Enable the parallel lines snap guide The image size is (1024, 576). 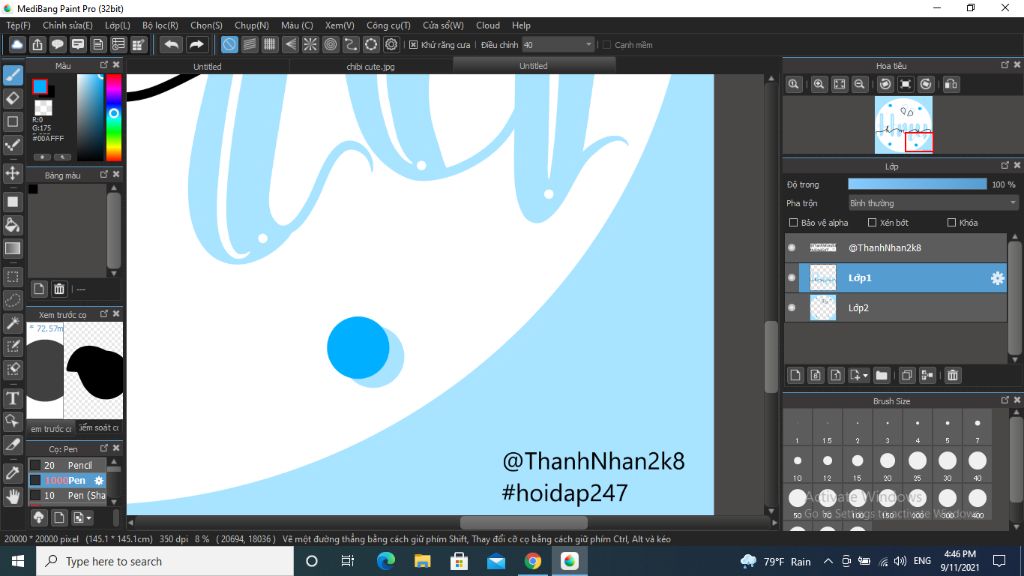point(249,44)
